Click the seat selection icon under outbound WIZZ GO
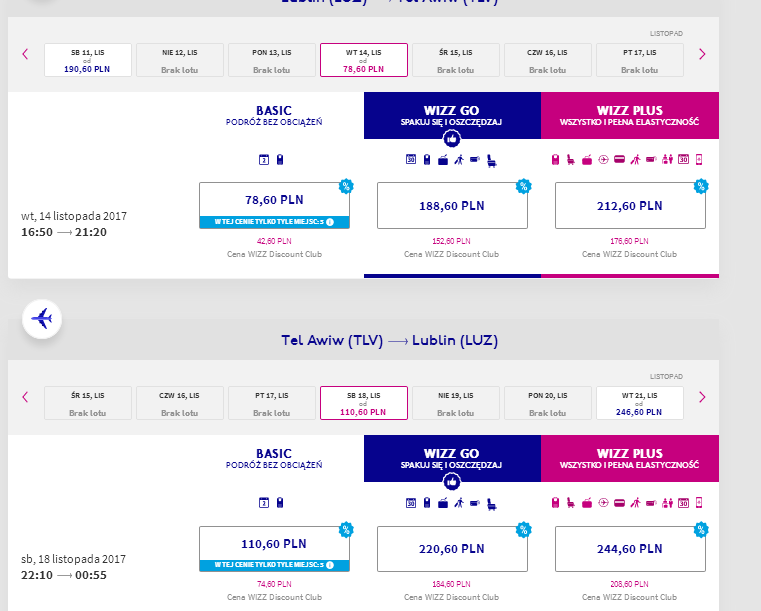This screenshot has width=761, height=611. click(492, 161)
